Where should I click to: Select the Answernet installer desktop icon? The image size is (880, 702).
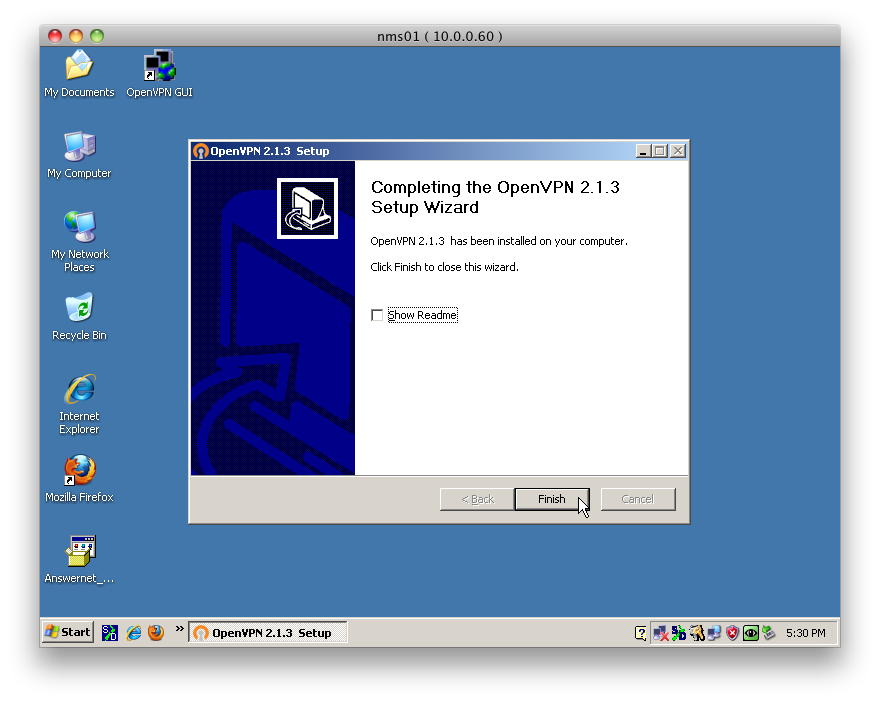click(x=79, y=559)
